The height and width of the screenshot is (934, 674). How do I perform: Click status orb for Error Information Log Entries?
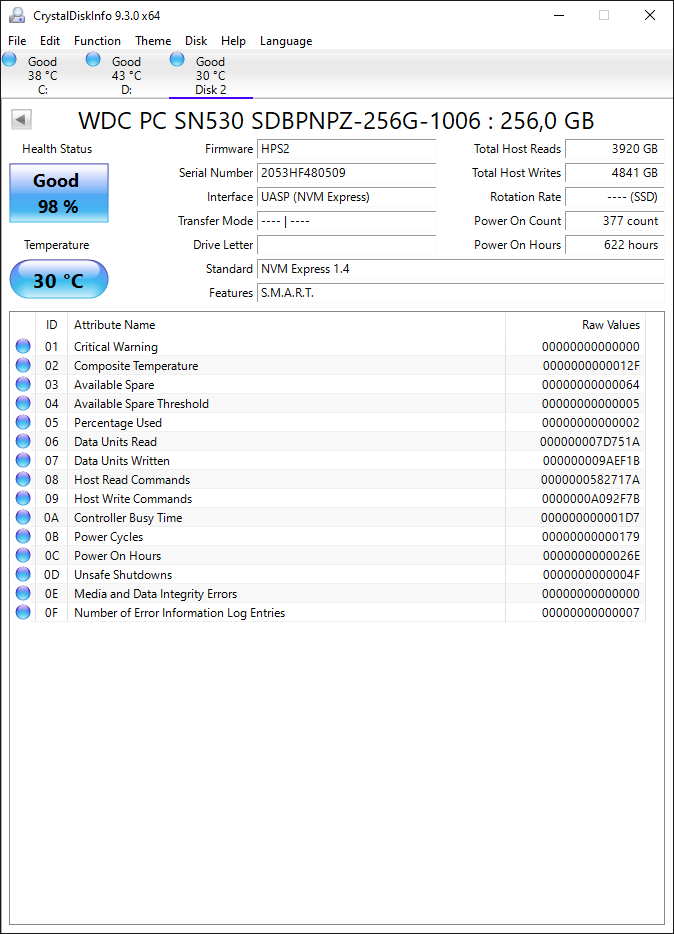23,612
